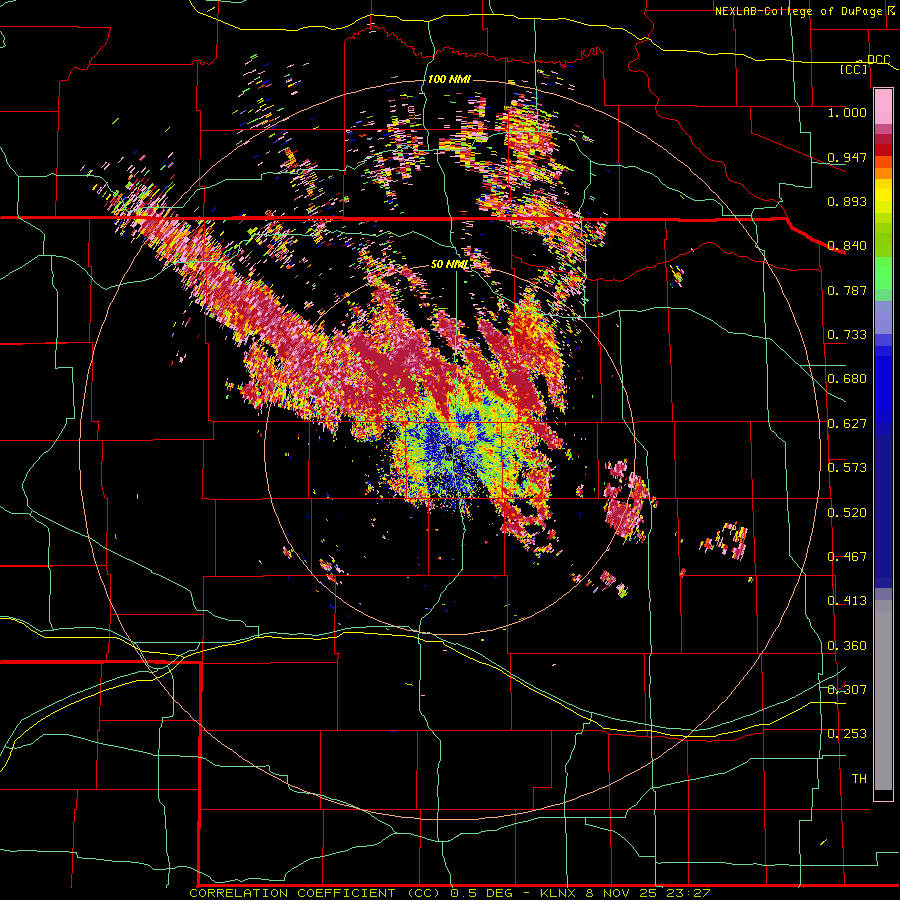Click the [CC] legend unit label
The height and width of the screenshot is (900, 900).
[x=854, y=69]
